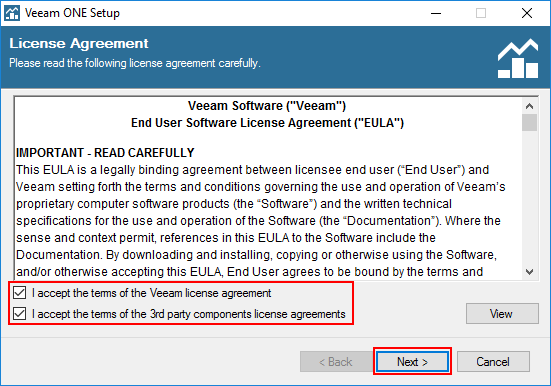
Task: Open the license with the View button
Action: (x=502, y=313)
